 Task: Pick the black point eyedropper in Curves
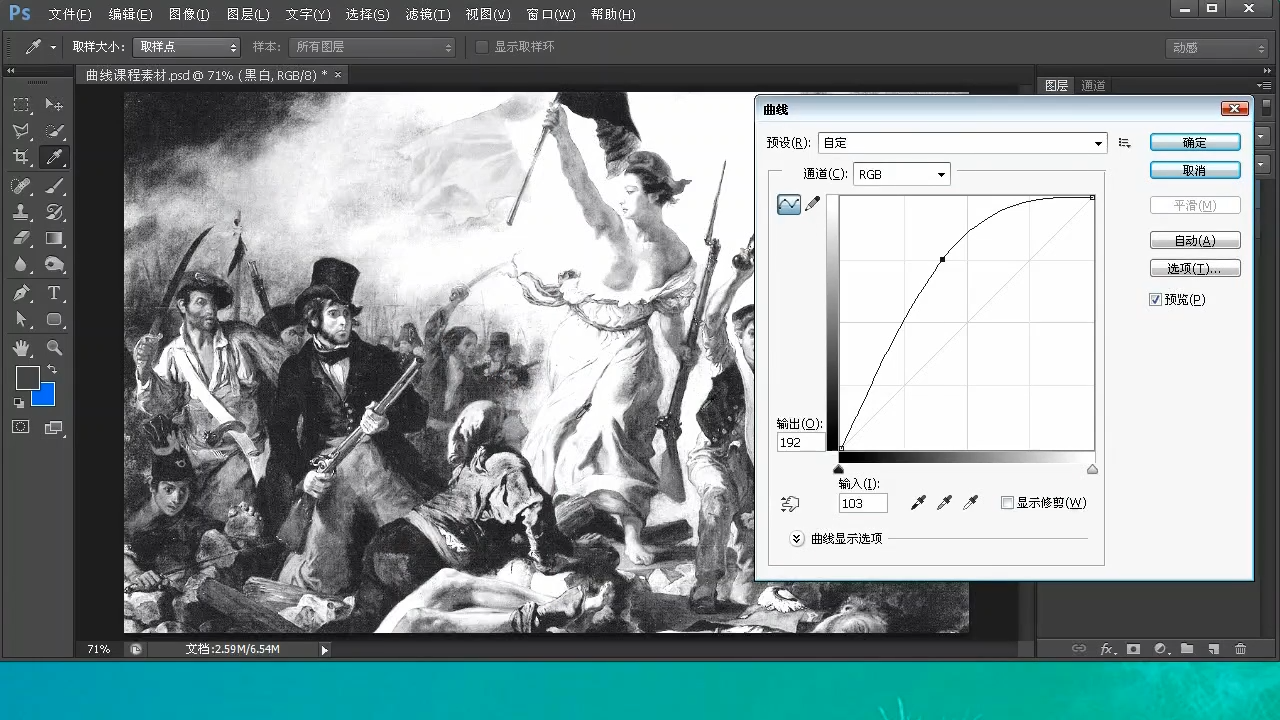click(x=918, y=503)
